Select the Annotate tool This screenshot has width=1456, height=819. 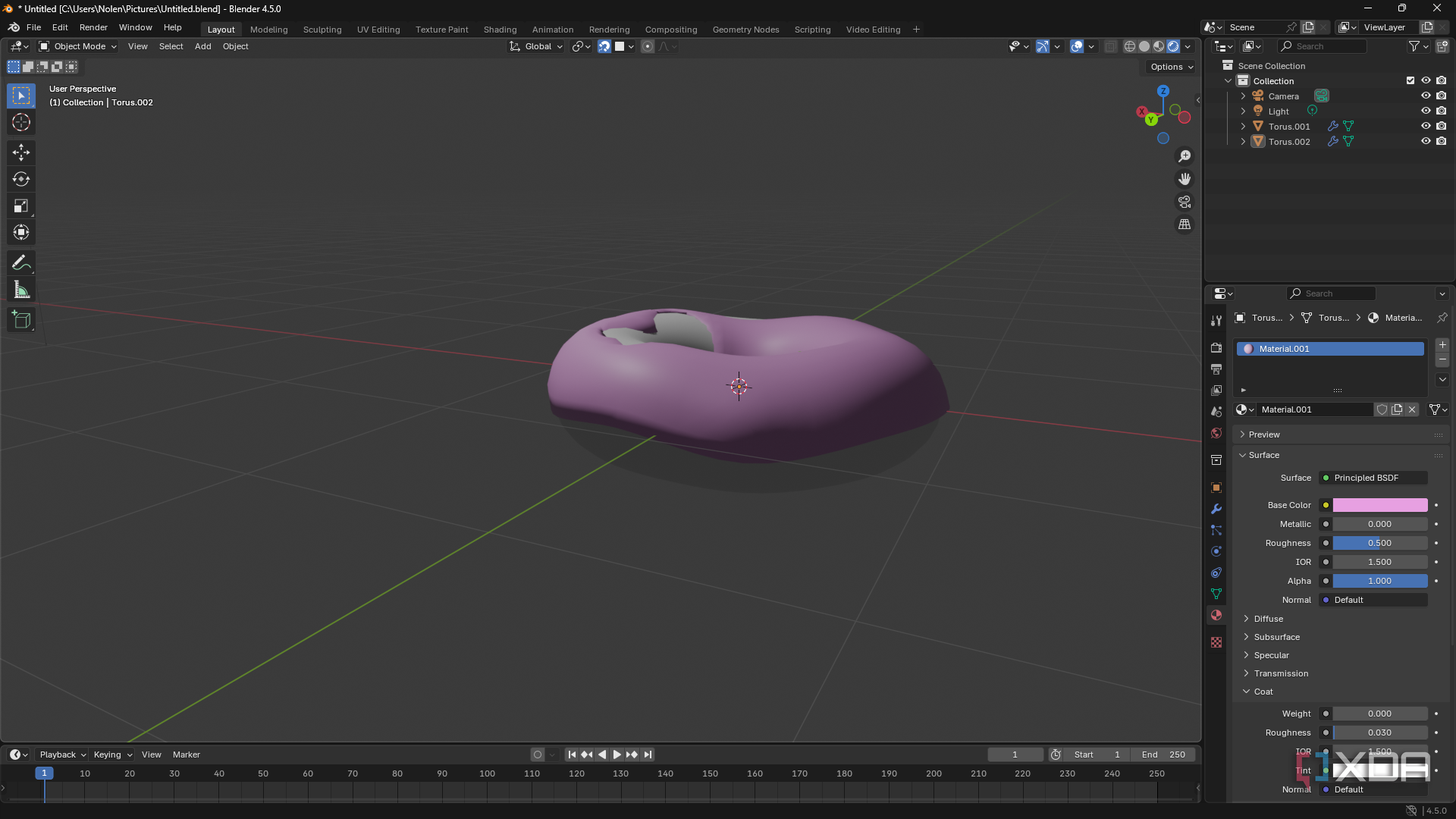(x=21, y=263)
